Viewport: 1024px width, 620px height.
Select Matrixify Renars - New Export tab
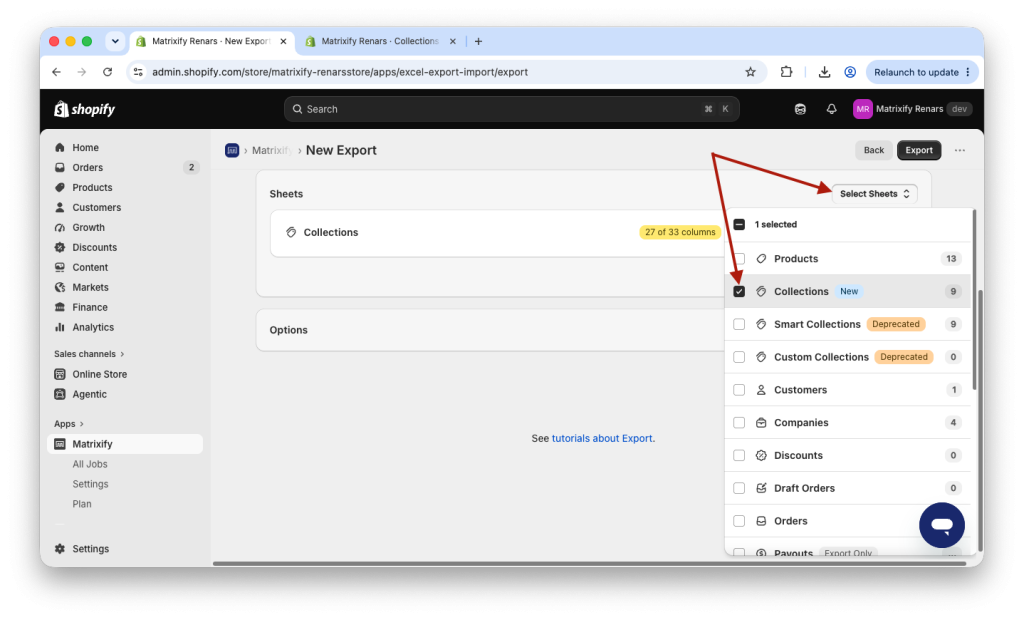click(x=211, y=41)
